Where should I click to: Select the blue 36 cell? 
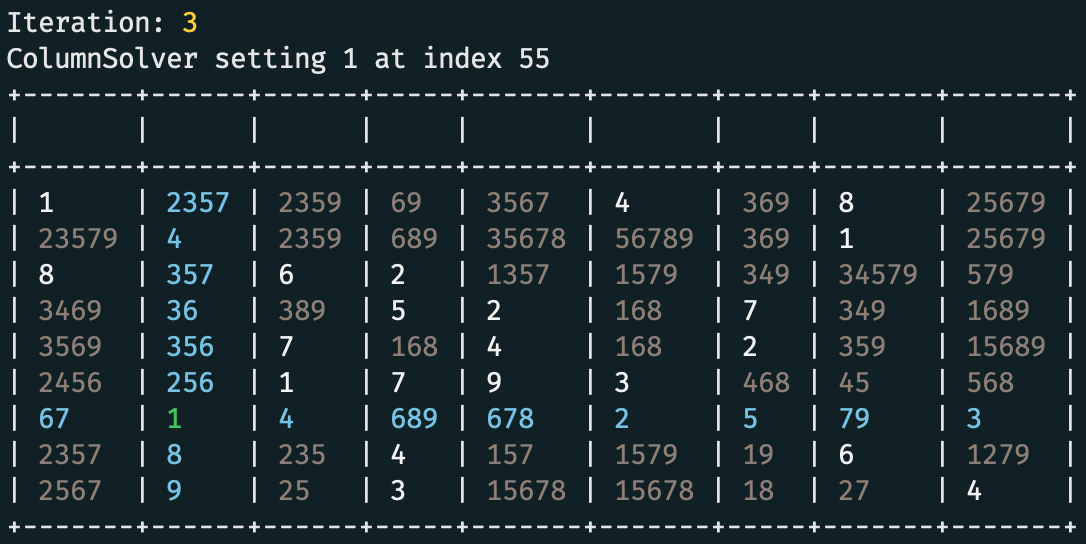tap(181, 310)
